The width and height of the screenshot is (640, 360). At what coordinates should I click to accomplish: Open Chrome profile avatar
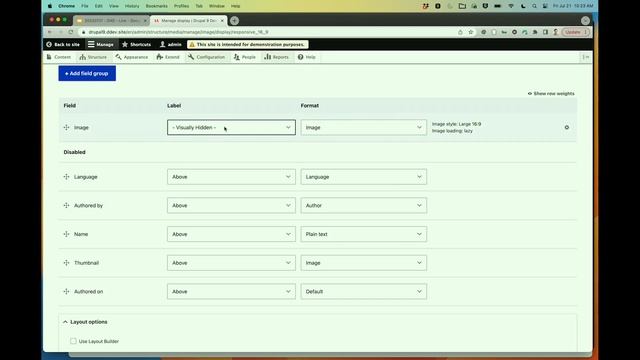click(556, 32)
